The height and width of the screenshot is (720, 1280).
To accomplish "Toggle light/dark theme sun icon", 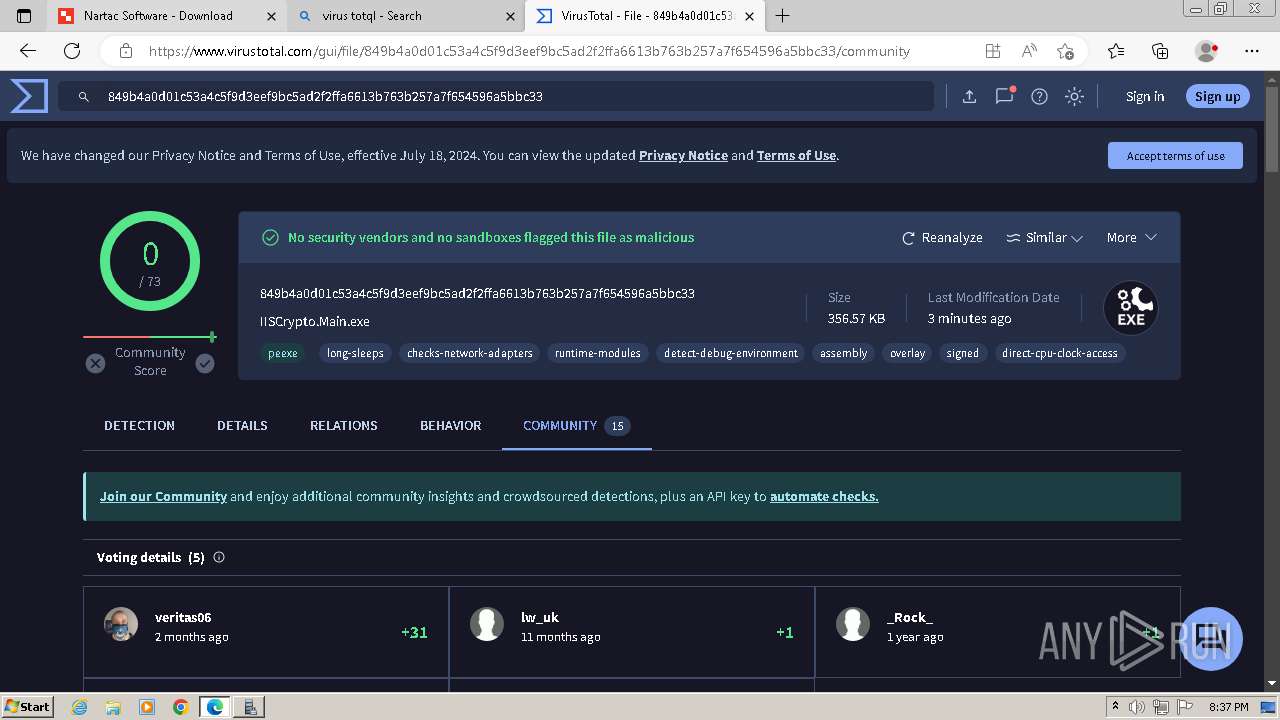I will pos(1074,96).
